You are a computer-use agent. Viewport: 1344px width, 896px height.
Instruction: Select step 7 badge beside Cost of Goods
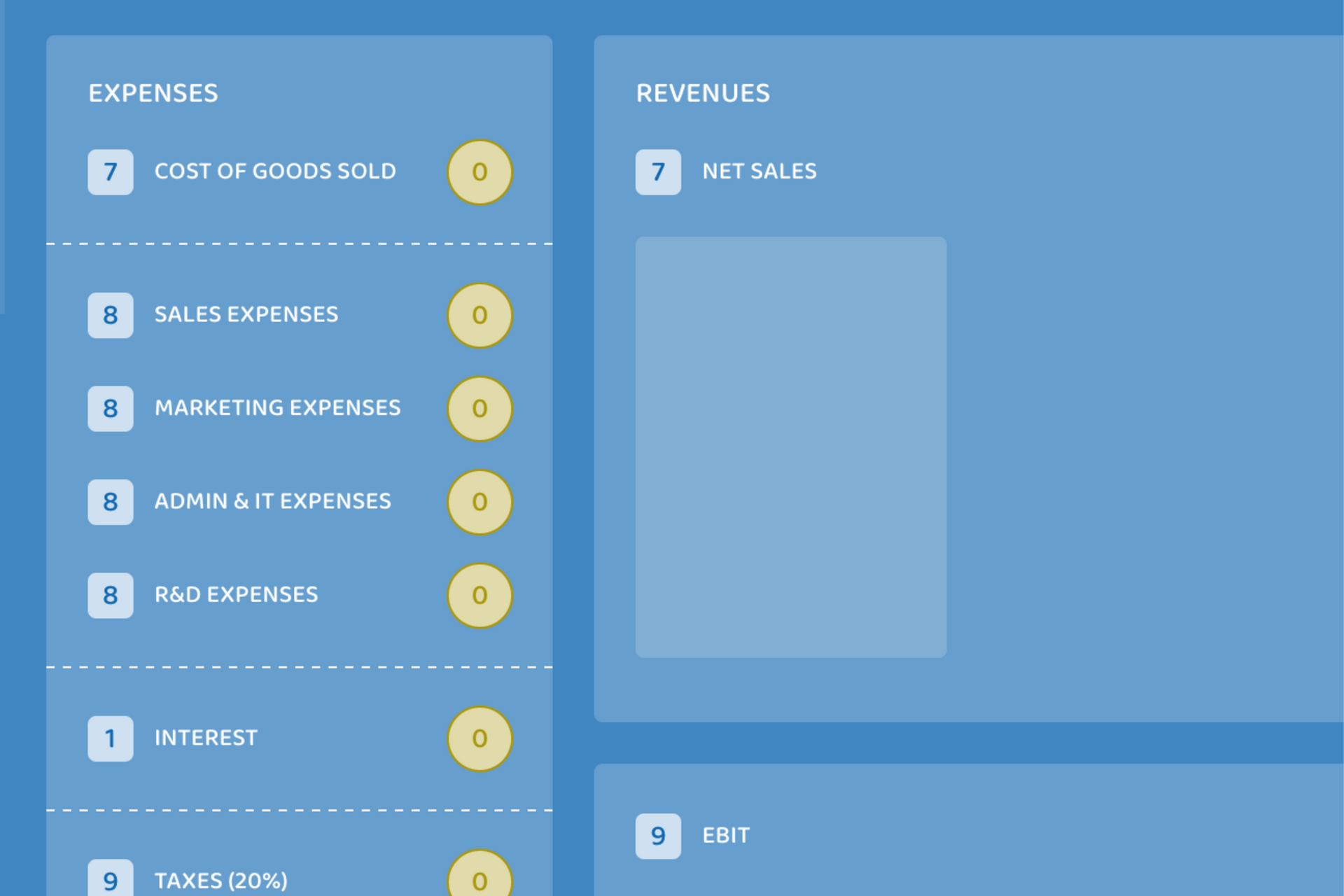[111, 172]
